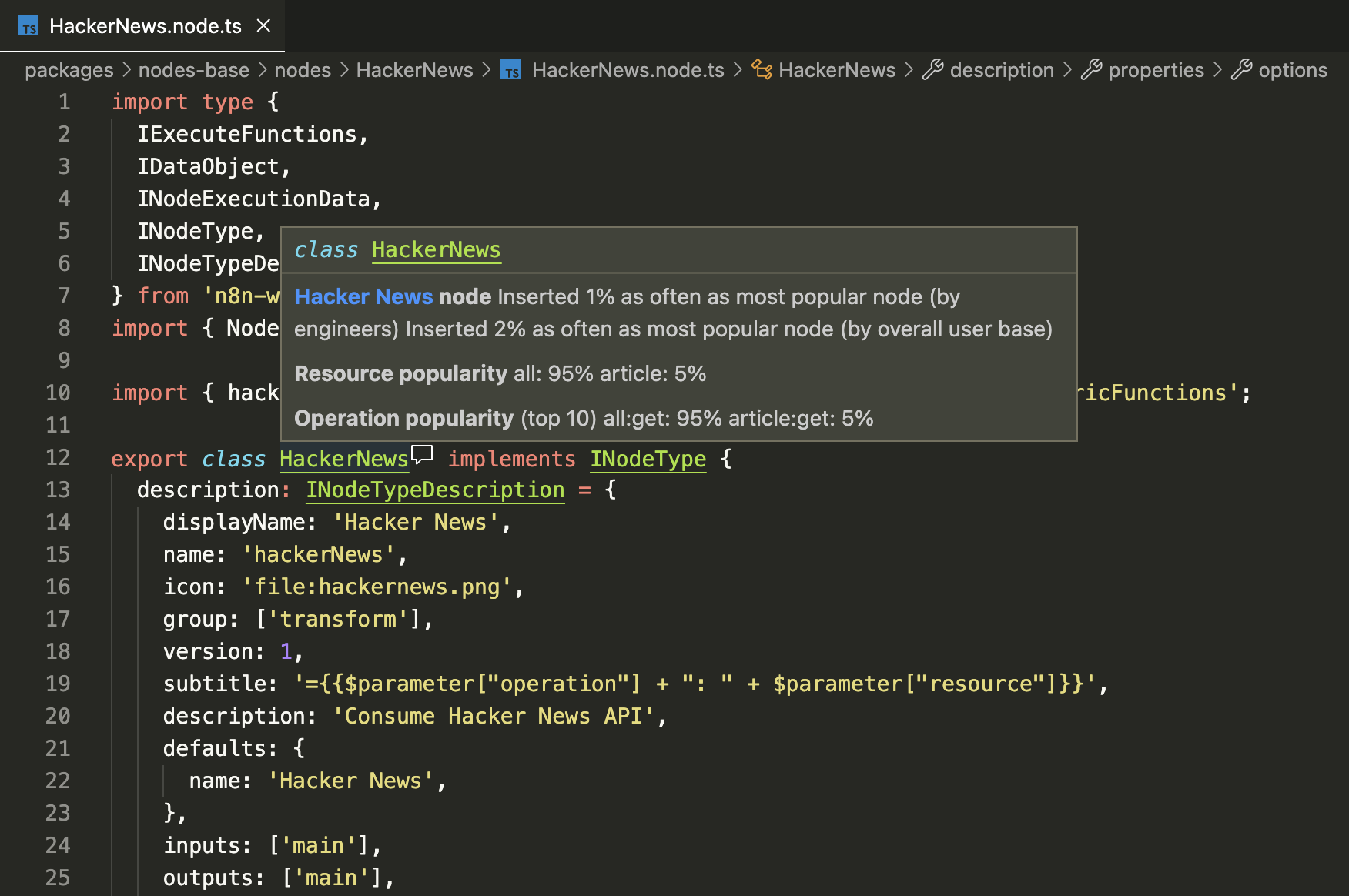Open 'nodes' breadcrumb segment
1349x896 pixels.
[x=303, y=70]
